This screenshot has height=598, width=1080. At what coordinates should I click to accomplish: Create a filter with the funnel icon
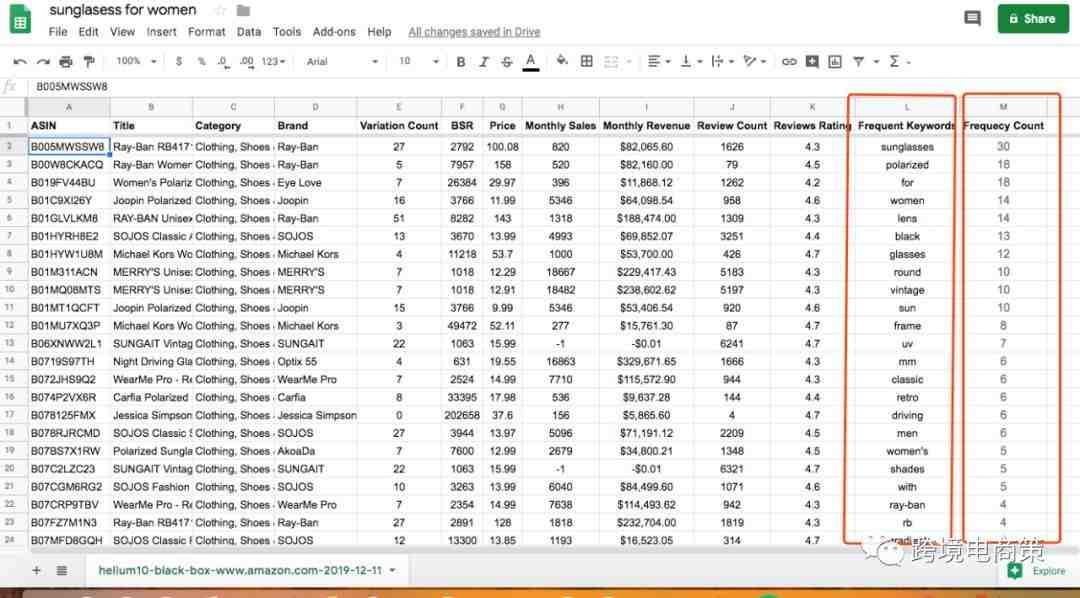pos(858,61)
